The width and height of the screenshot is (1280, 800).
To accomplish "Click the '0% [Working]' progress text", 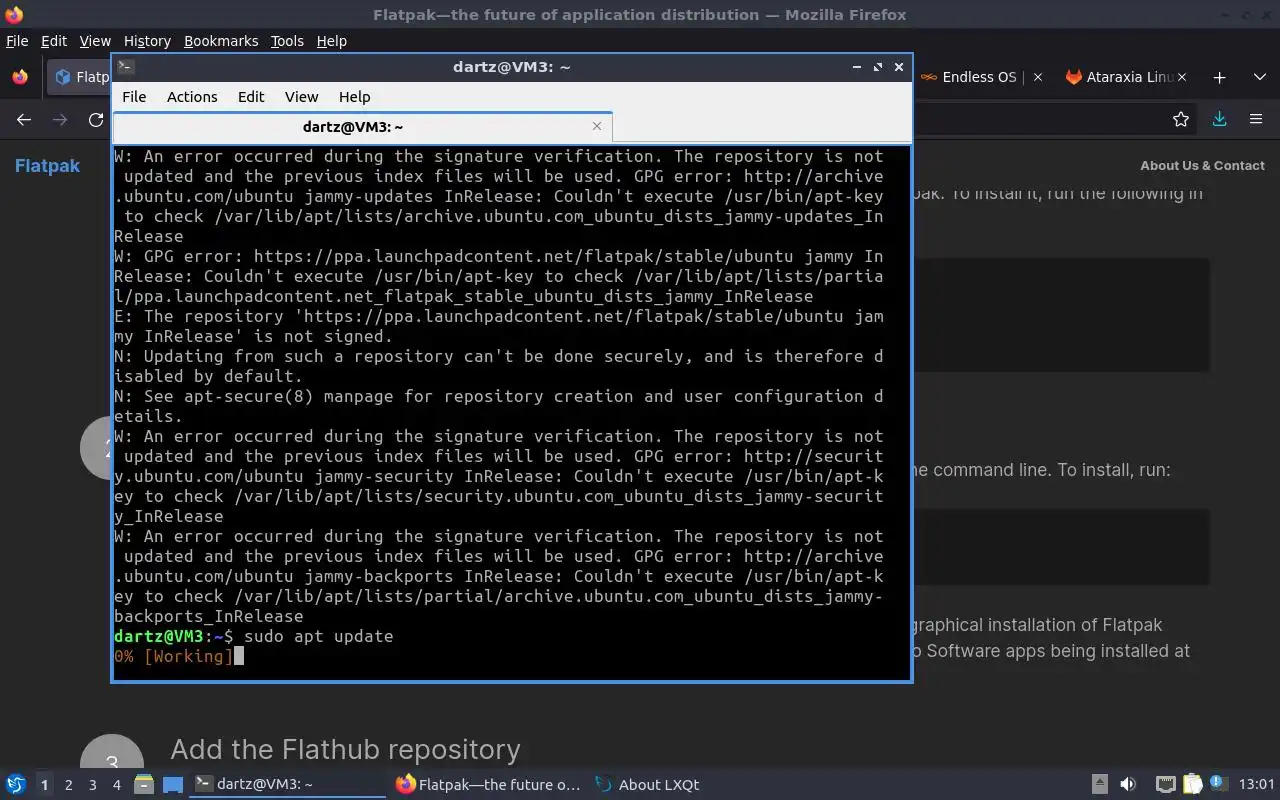I will pyautogui.click(x=173, y=657).
